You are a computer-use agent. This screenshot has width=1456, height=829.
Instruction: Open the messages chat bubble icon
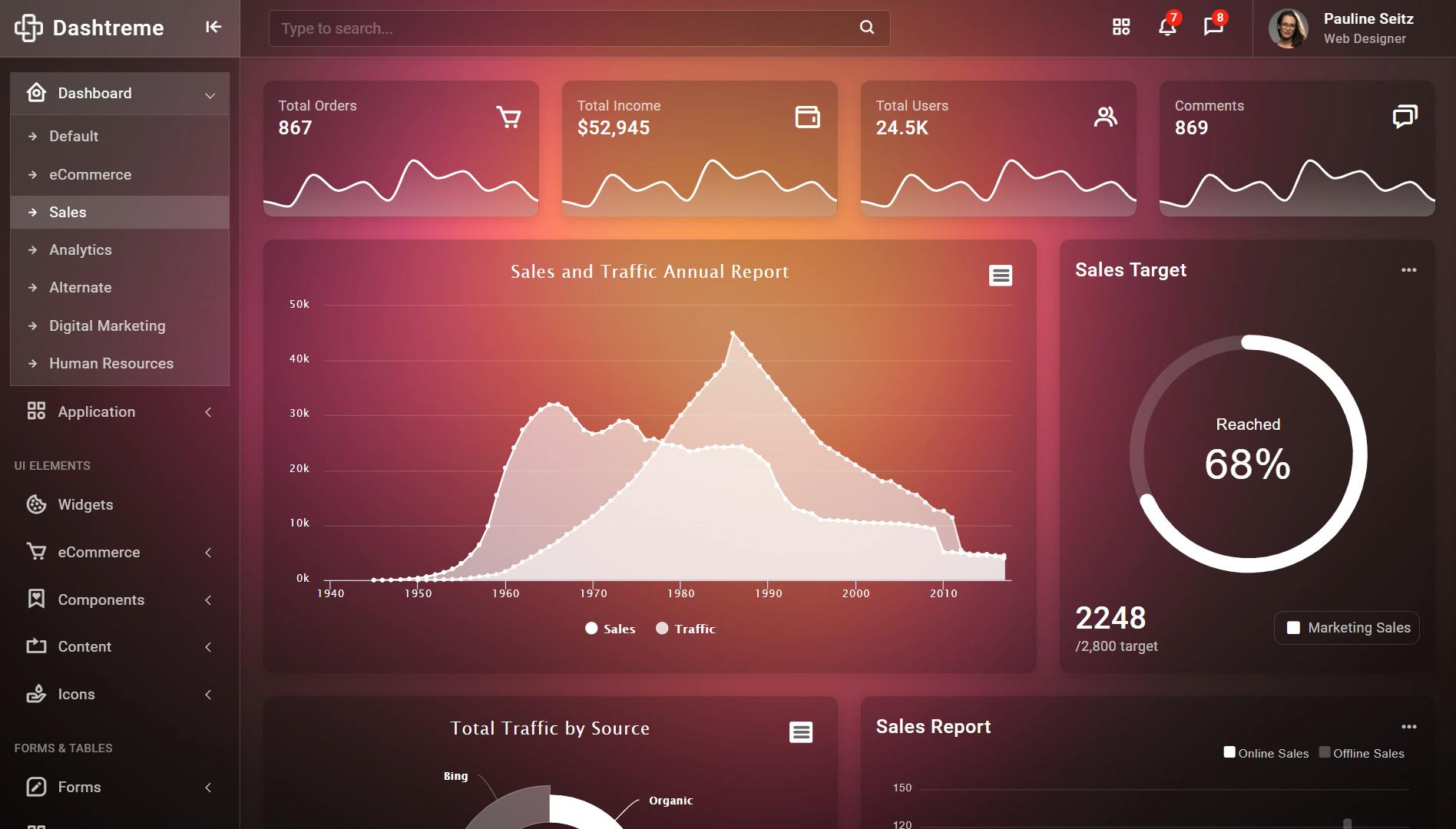tap(1213, 27)
